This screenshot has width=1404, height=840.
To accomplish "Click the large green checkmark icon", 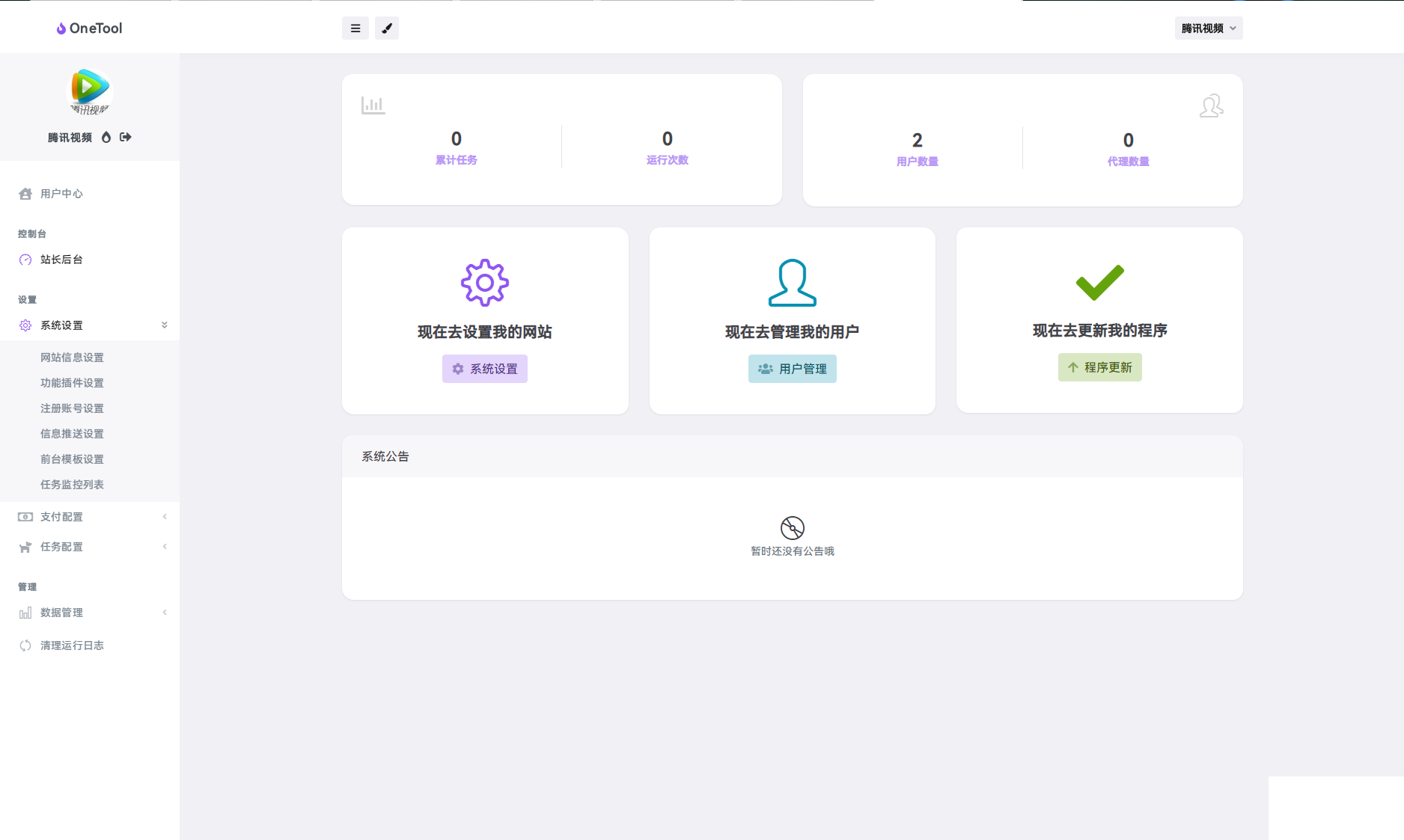I will point(1100,283).
